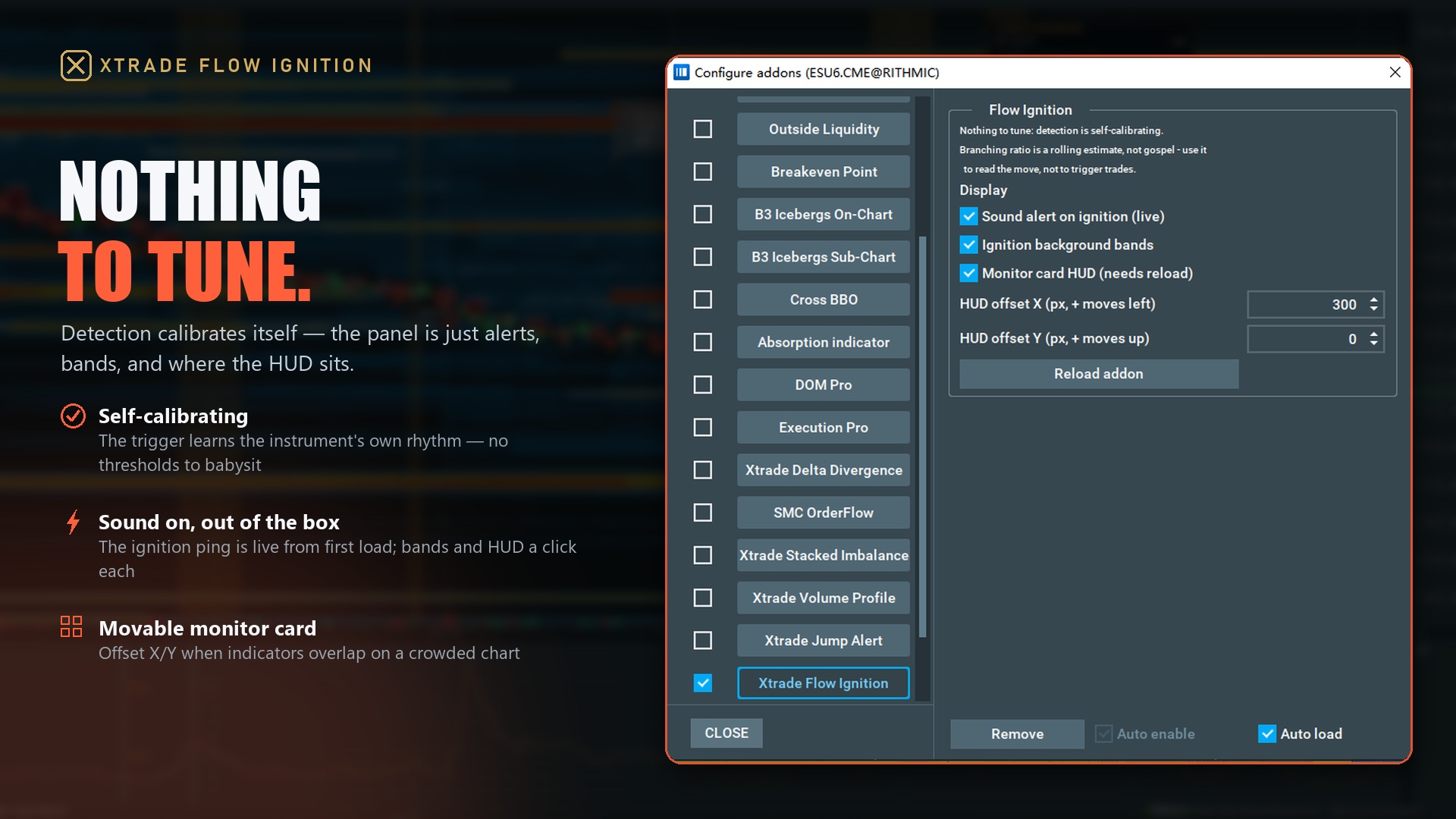Click the lightning bolt icon beside Sound on
Screen dimensions: 1456x819
[73, 522]
